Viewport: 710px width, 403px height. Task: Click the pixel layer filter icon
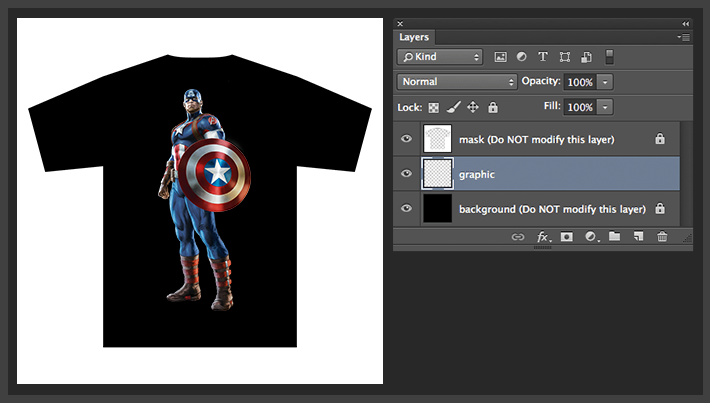pyautogui.click(x=501, y=57)
